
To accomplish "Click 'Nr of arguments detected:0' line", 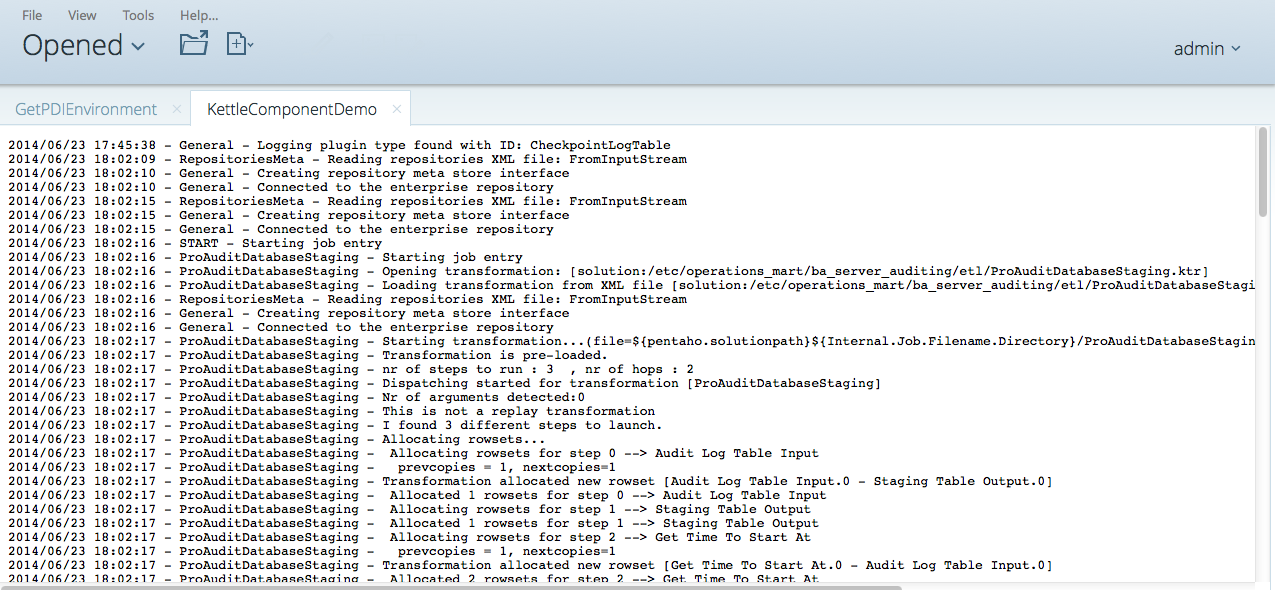I will 296,397.
